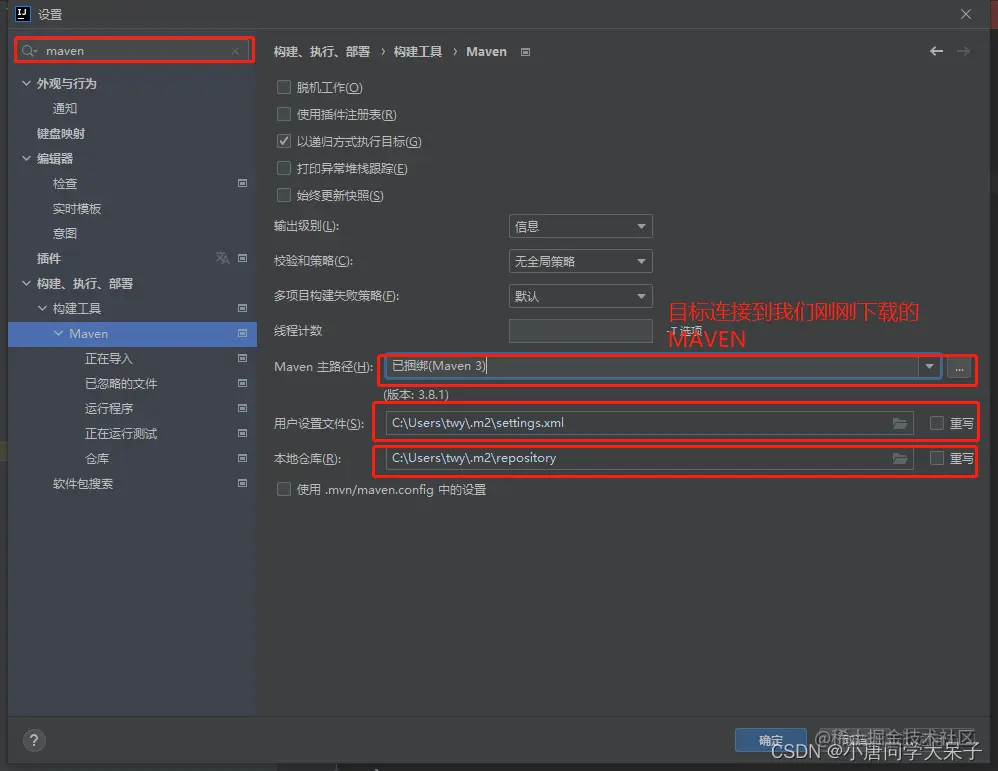Collapse 外观与行为 tree node
The image size is (998, 771).
[x=26, y=83]
